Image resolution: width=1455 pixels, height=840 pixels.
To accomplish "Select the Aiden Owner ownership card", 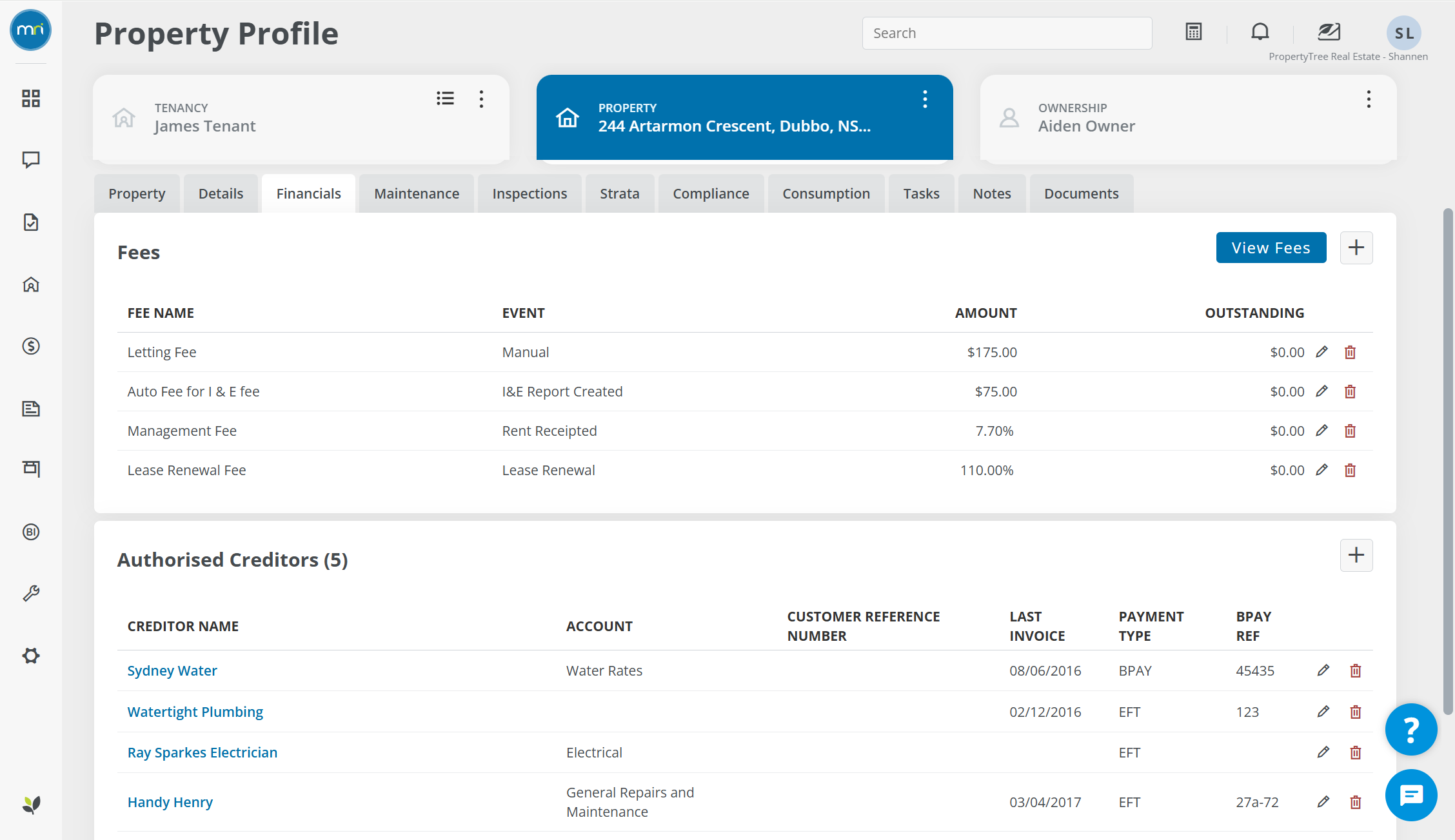I will point(1188,118).
